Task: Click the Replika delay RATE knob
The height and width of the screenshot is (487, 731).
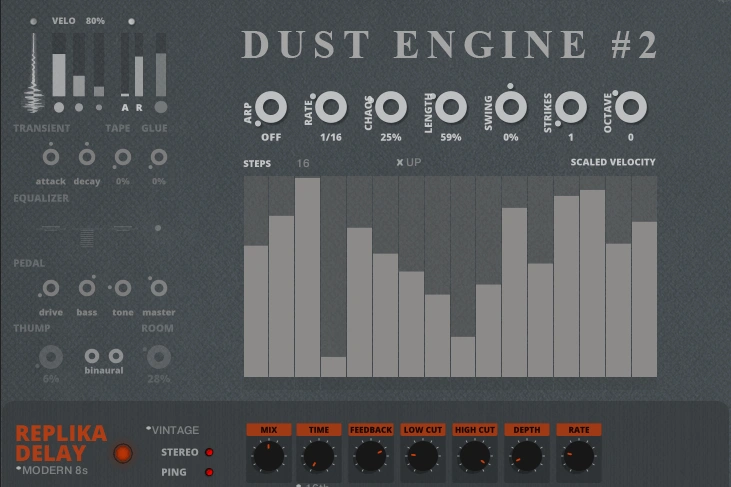Action: coord(579,456)
